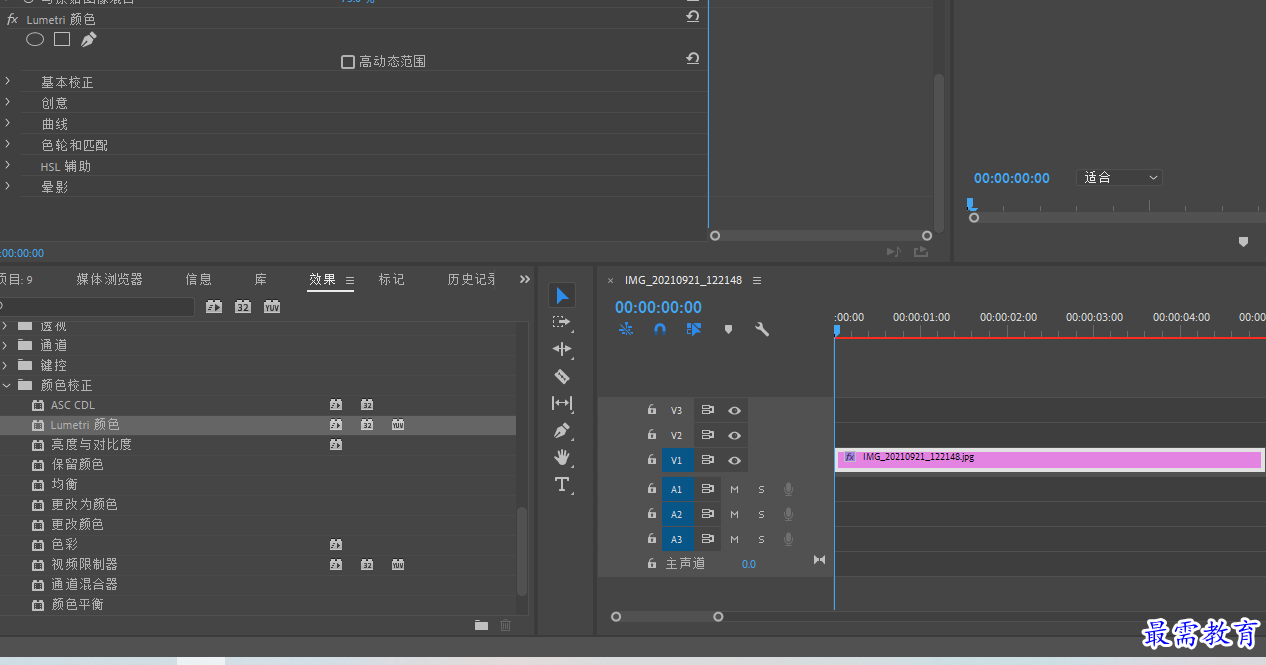Click the insert sequences as nests icon
This screenshot has width=1266, height=665.
pos(626,329)
